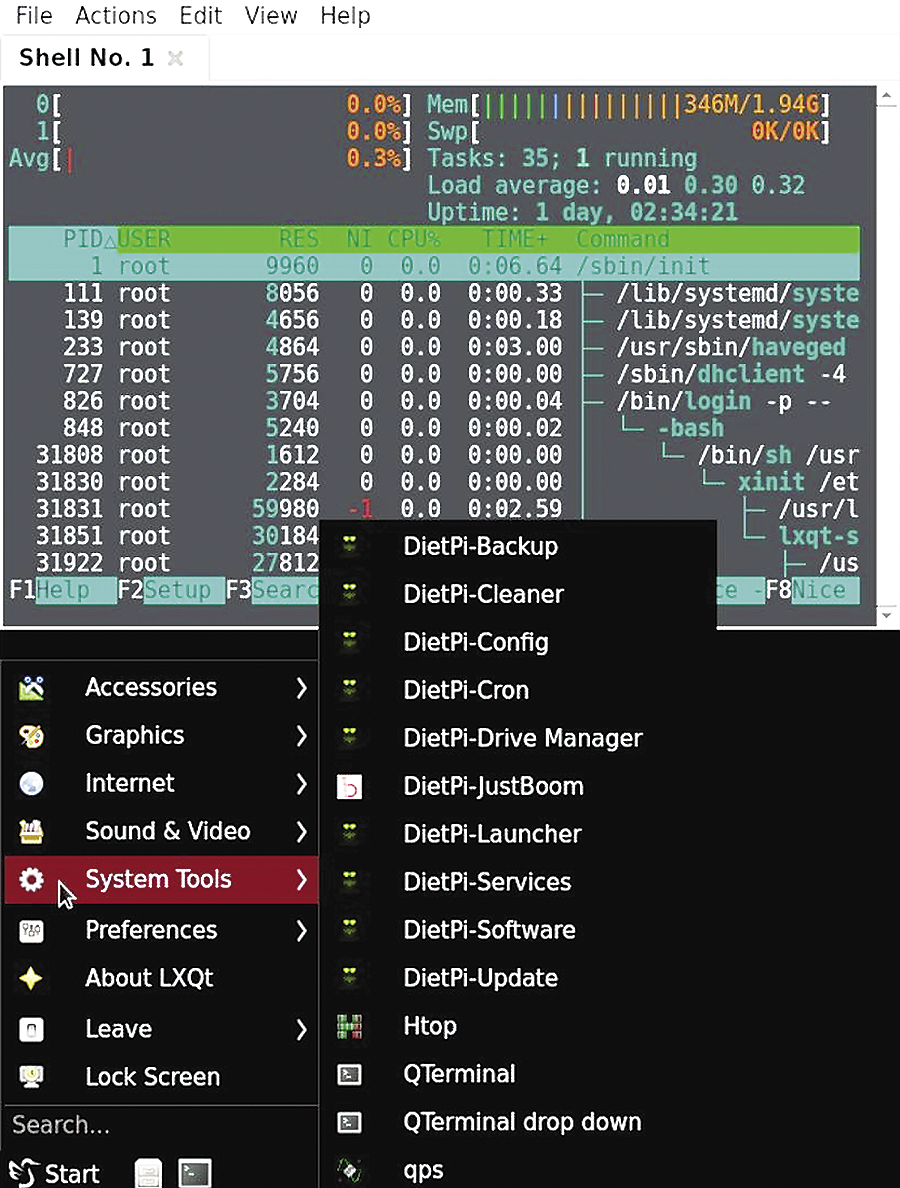This screenshot has height=1188, width=900.
Task: Click F1 Help in htop
Action: coord(63,589)
